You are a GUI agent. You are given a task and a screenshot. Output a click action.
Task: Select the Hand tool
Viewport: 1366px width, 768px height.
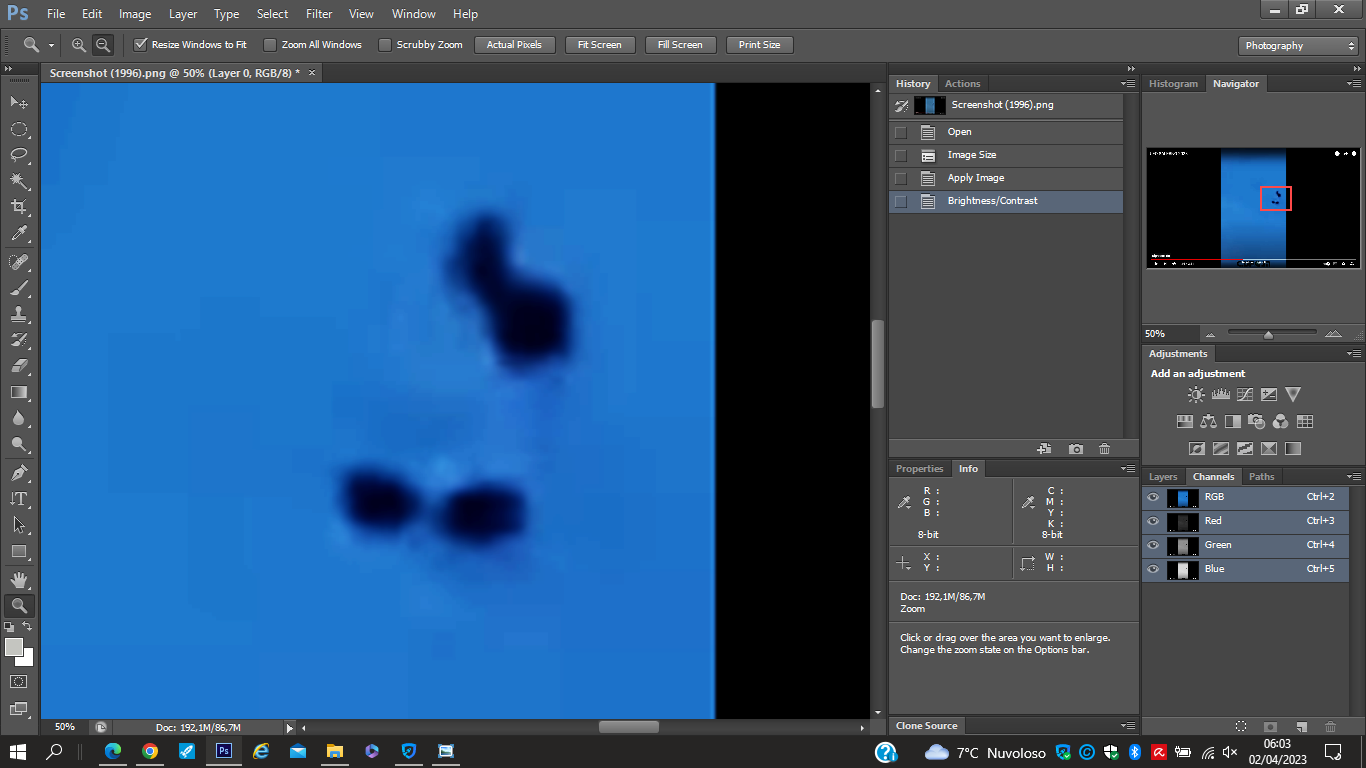click(18, 579)
